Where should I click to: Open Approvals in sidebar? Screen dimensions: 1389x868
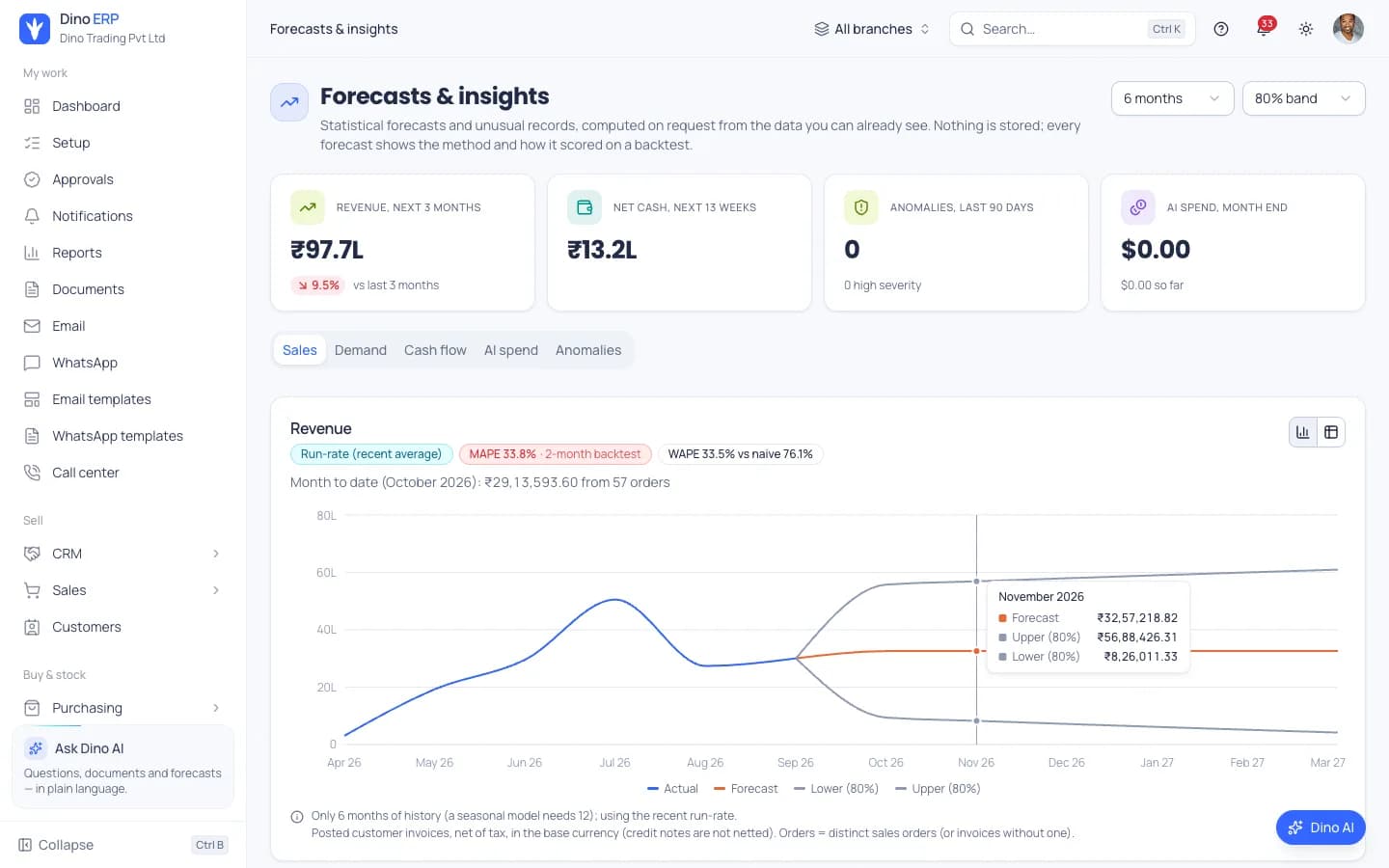point(123,179)
